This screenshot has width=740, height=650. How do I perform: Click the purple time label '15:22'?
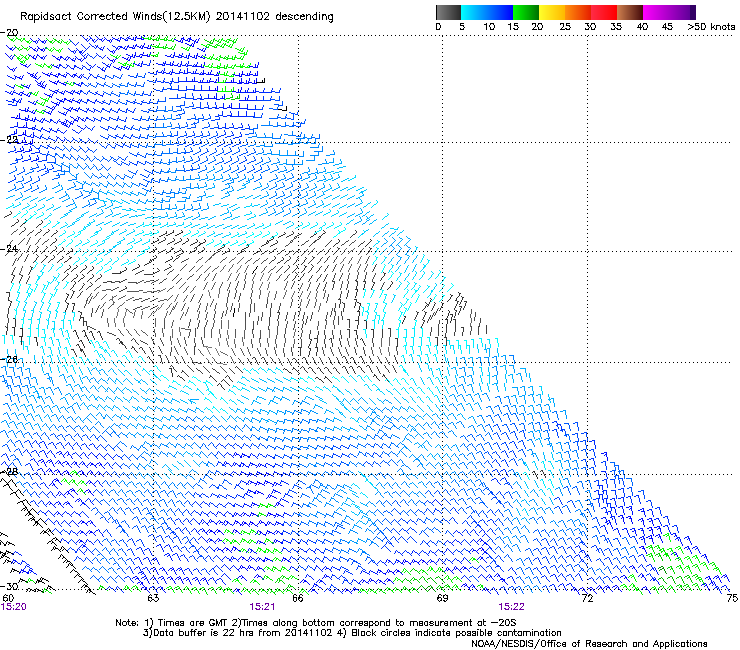pos(511,607)
